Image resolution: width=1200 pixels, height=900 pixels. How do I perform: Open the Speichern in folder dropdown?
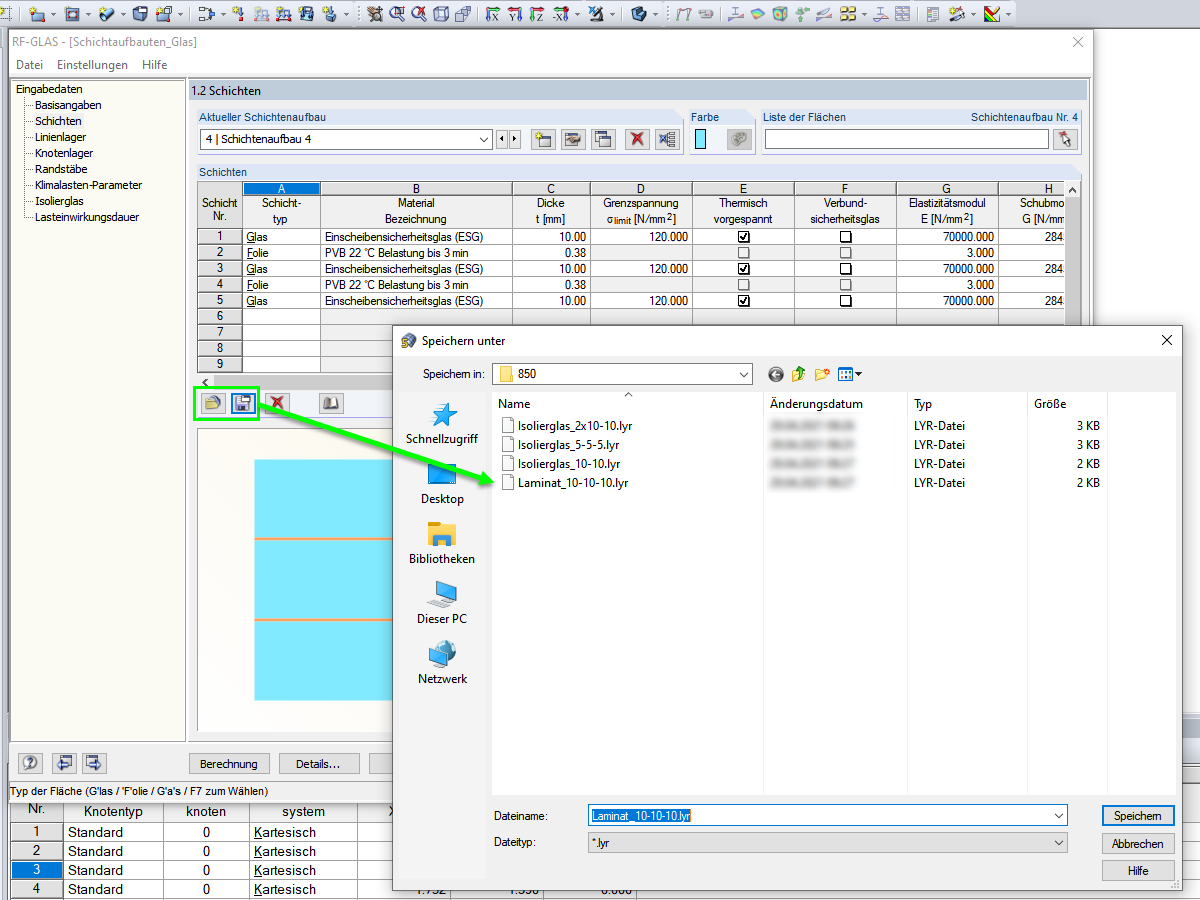point(743,374)
